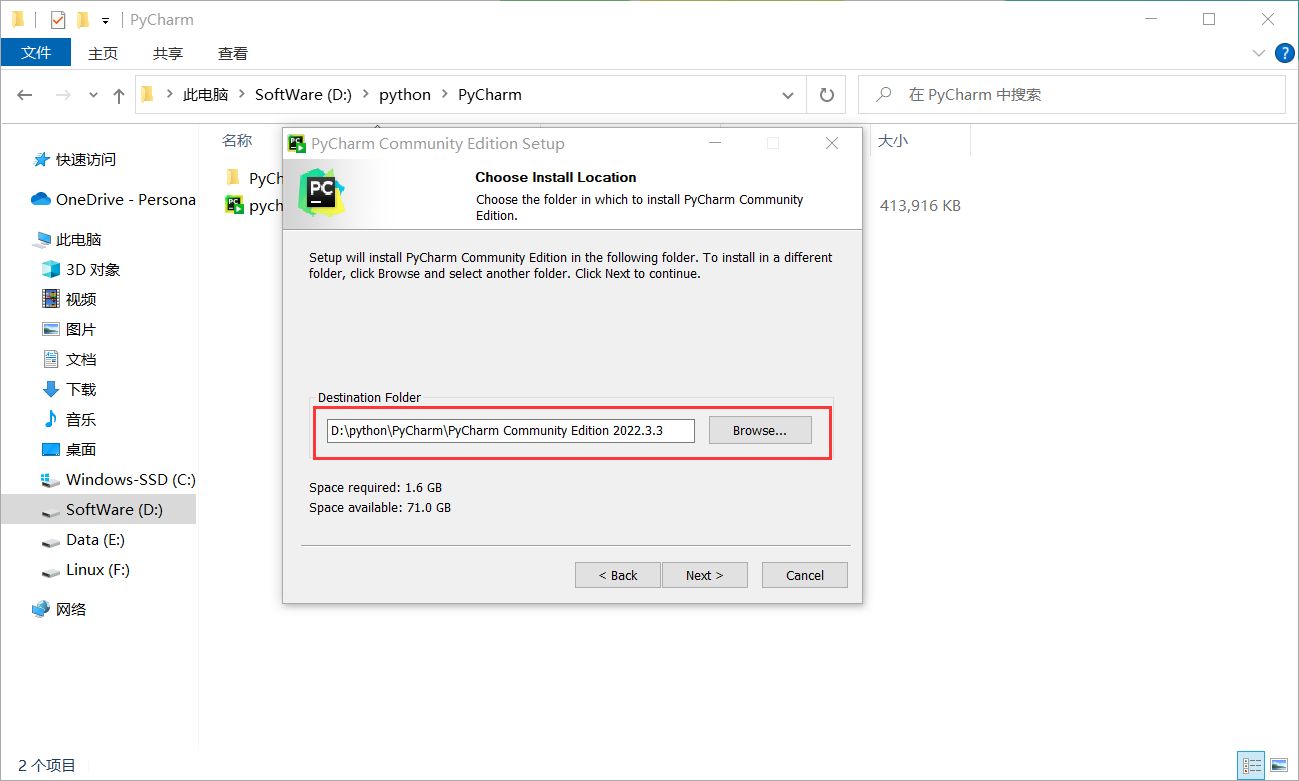Open the Explorer help icon
Screen dimensions: 1299x781
[x=1284, y=52]
